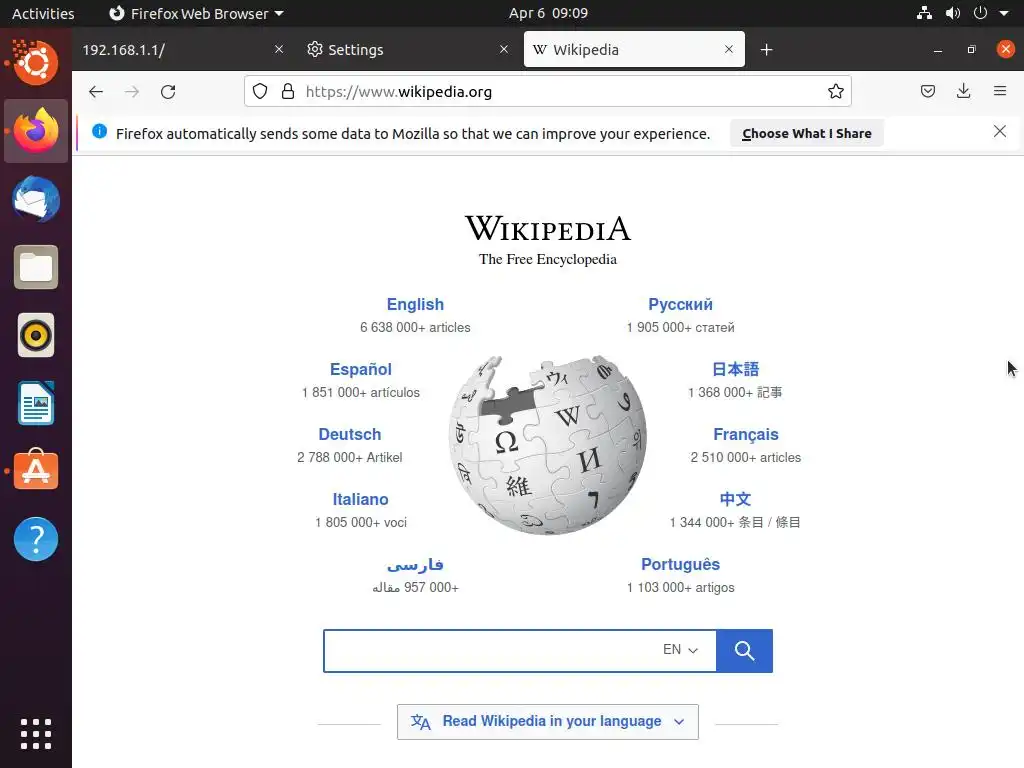Go back using the back arrow
Image resolution: width=1024 pixels, height=768 pixels.
[x=96, y=91]
